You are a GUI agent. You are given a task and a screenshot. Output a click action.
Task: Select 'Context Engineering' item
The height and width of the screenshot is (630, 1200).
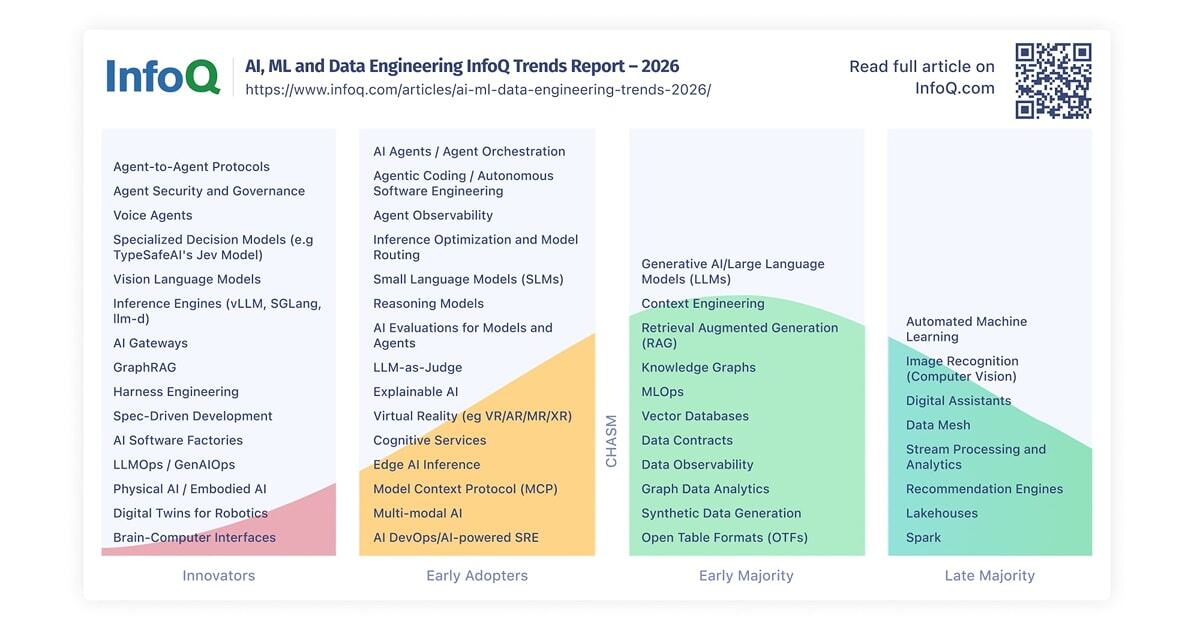click(703, 304)
